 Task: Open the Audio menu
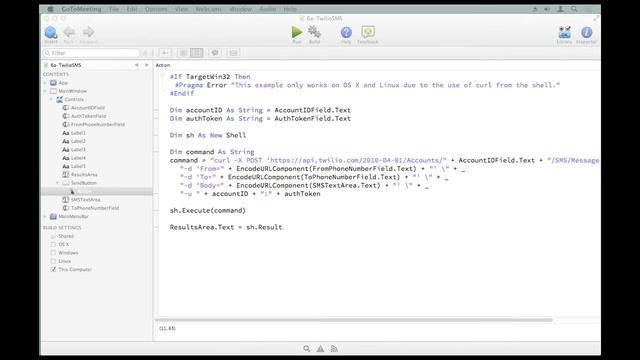click(268, 9)
